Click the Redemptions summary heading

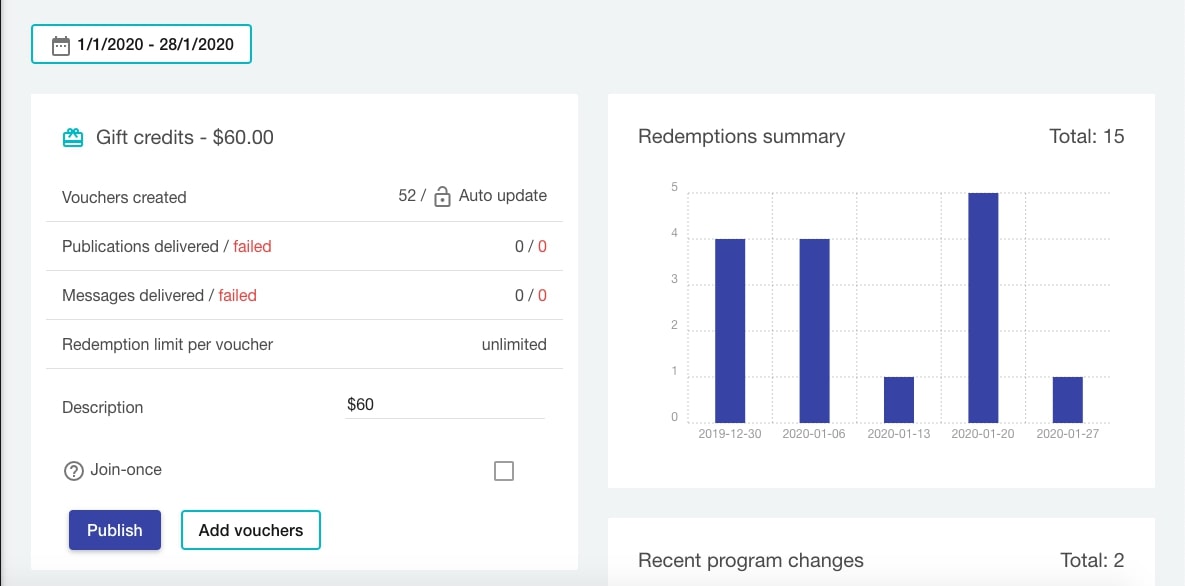pos(741,137)
